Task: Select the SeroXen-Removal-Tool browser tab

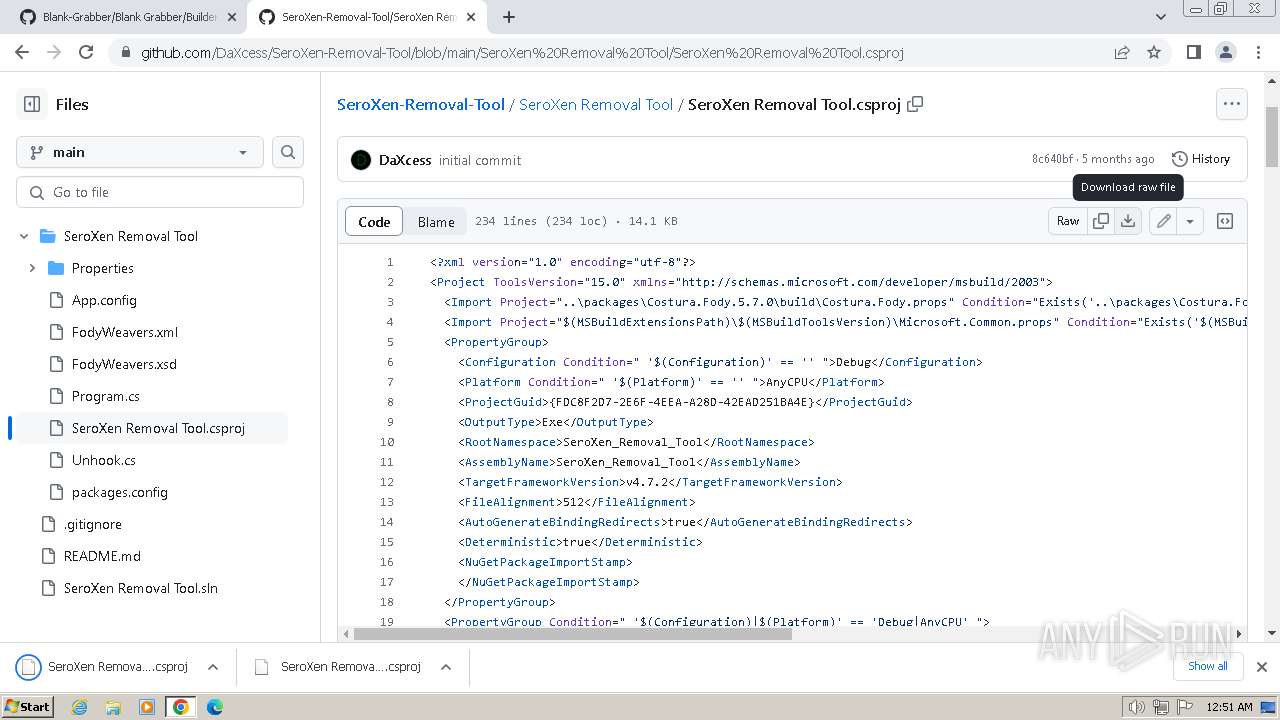Action: pyautogui.click(x=368, y=17)
